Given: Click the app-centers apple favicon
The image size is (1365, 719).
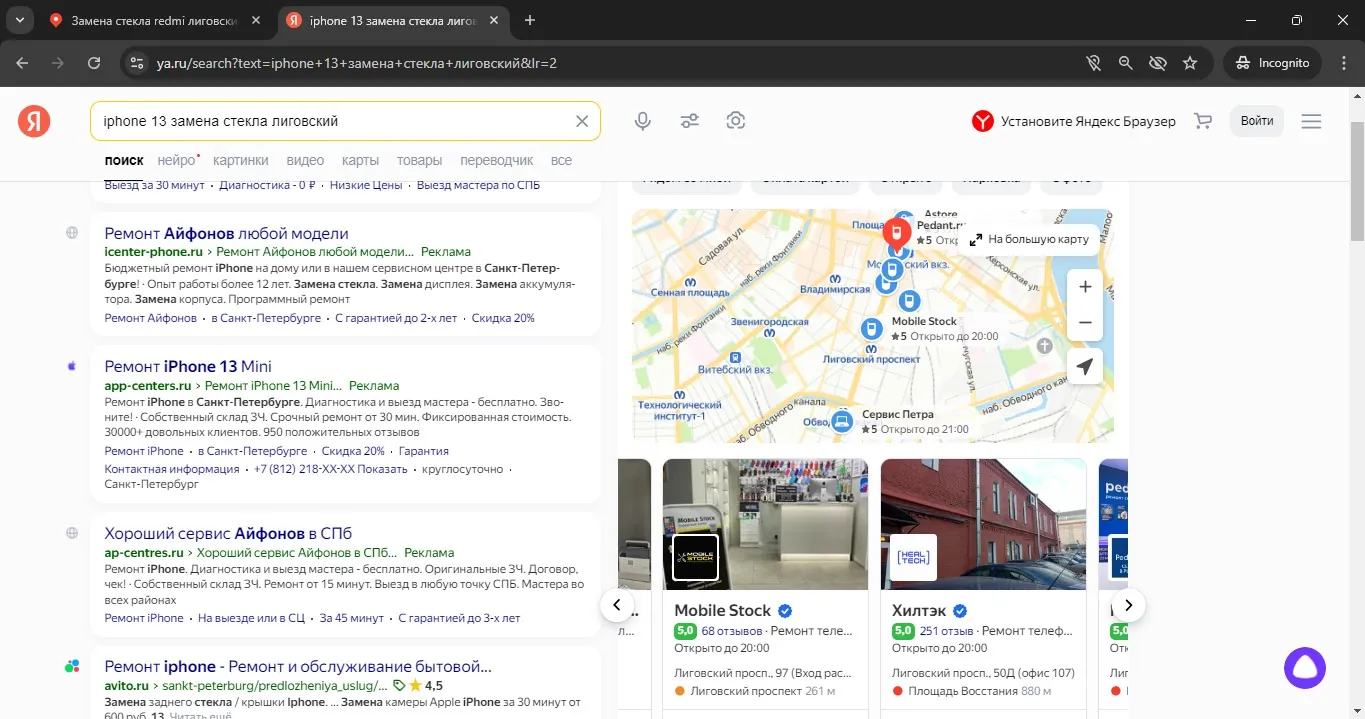Looking at the screenshot, I should point(72,366).
